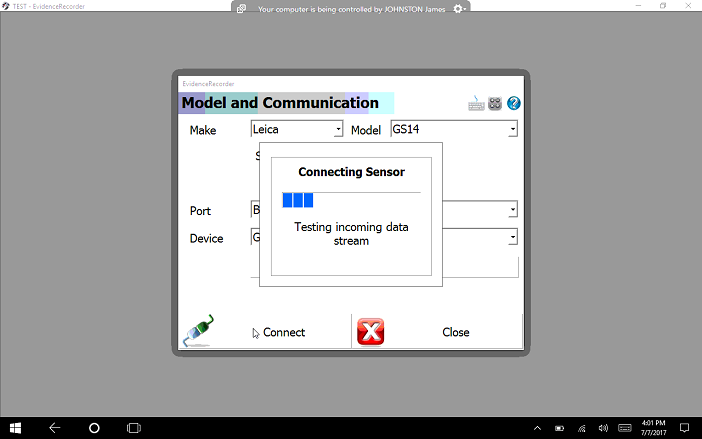702x439 pixels.
Task: Click the keyboard icon in dialog header
Action: 476,103
